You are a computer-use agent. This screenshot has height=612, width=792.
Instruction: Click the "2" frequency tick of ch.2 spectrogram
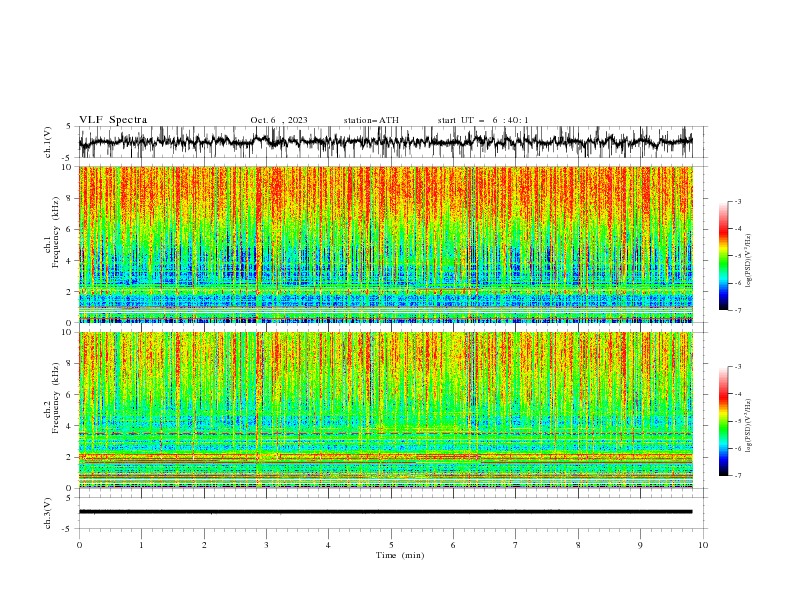coord(69,457)
